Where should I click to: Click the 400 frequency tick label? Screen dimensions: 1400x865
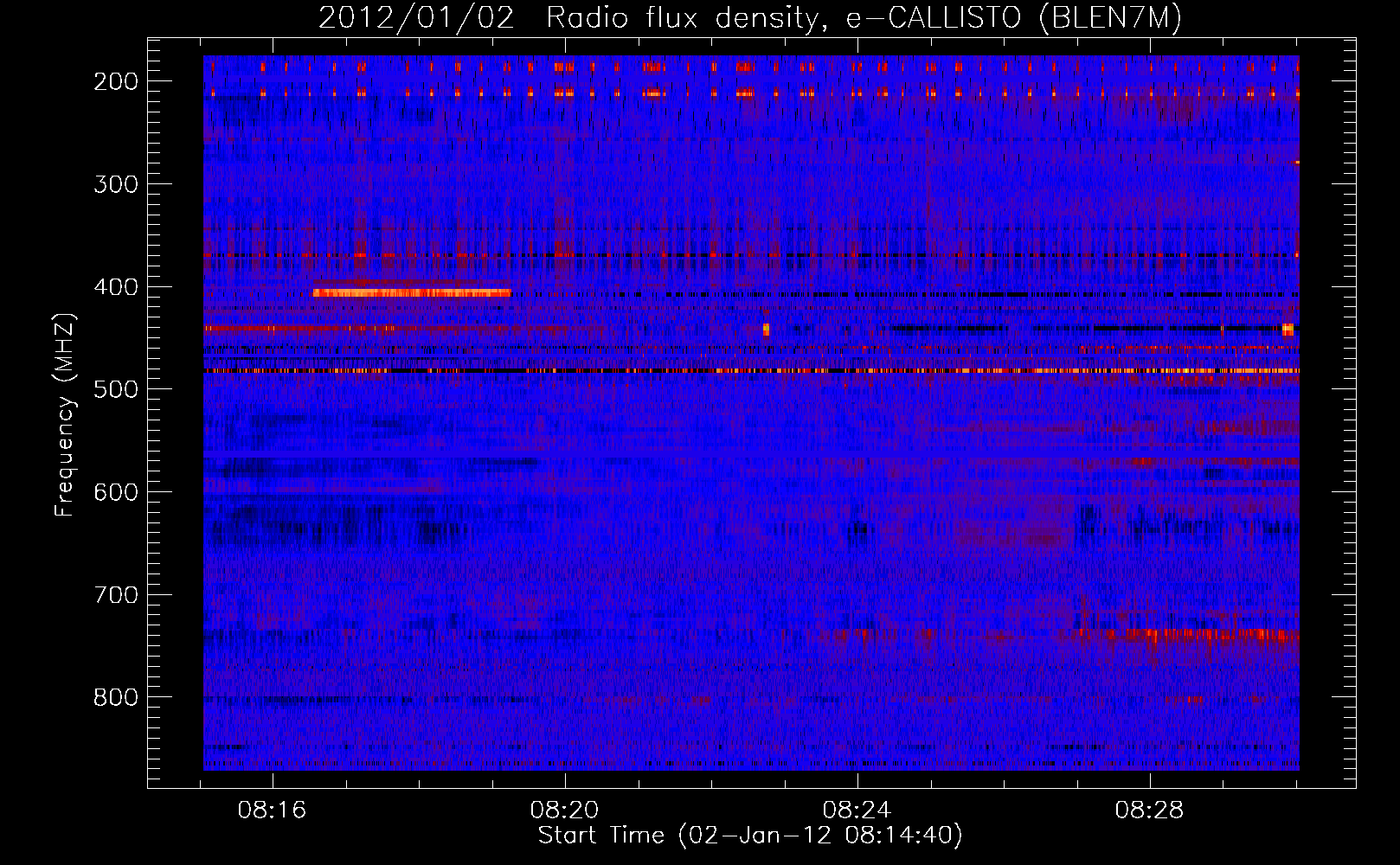click(x=116, y=287)
